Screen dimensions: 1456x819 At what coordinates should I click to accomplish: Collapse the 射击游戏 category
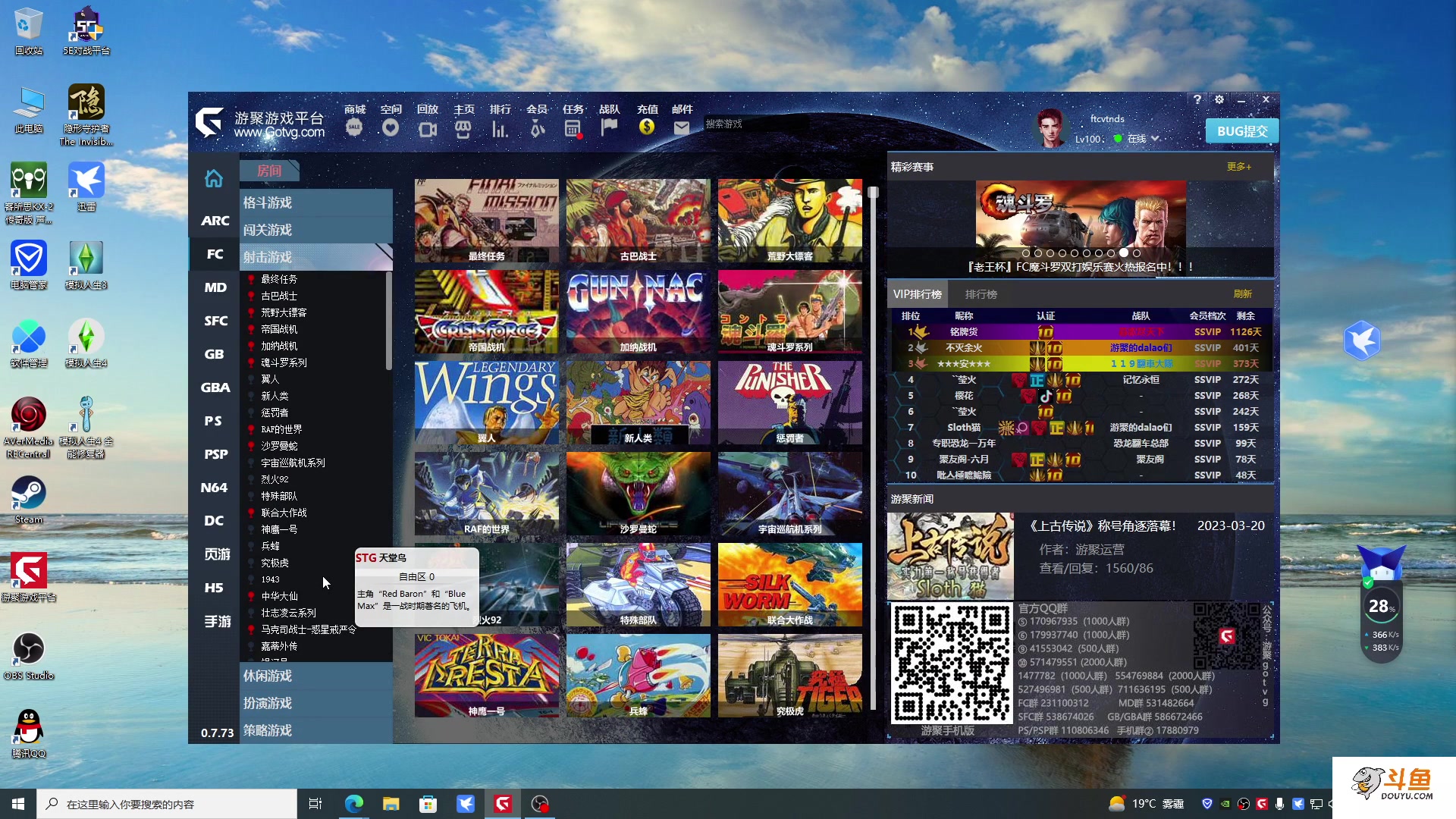click(316, 257)
